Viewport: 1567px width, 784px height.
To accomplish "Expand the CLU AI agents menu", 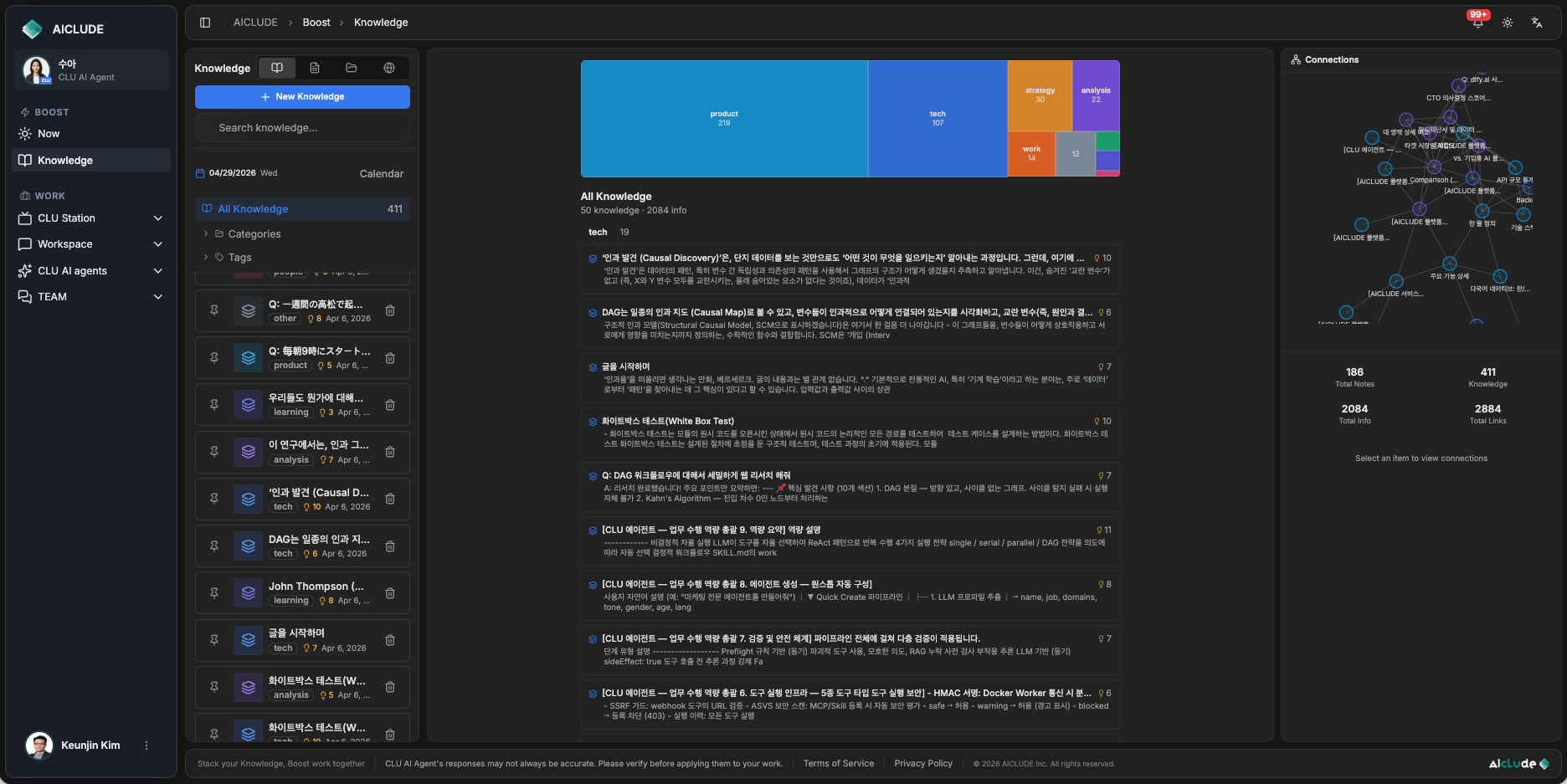I will 91,271.
